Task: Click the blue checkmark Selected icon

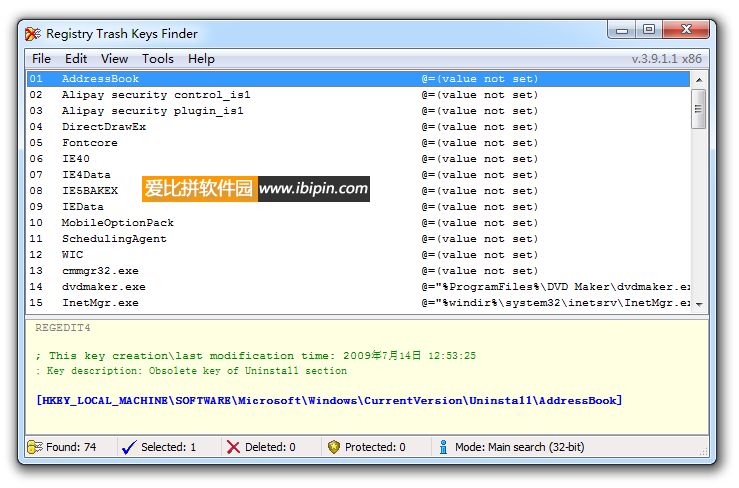Action: (x=129, y=447)
